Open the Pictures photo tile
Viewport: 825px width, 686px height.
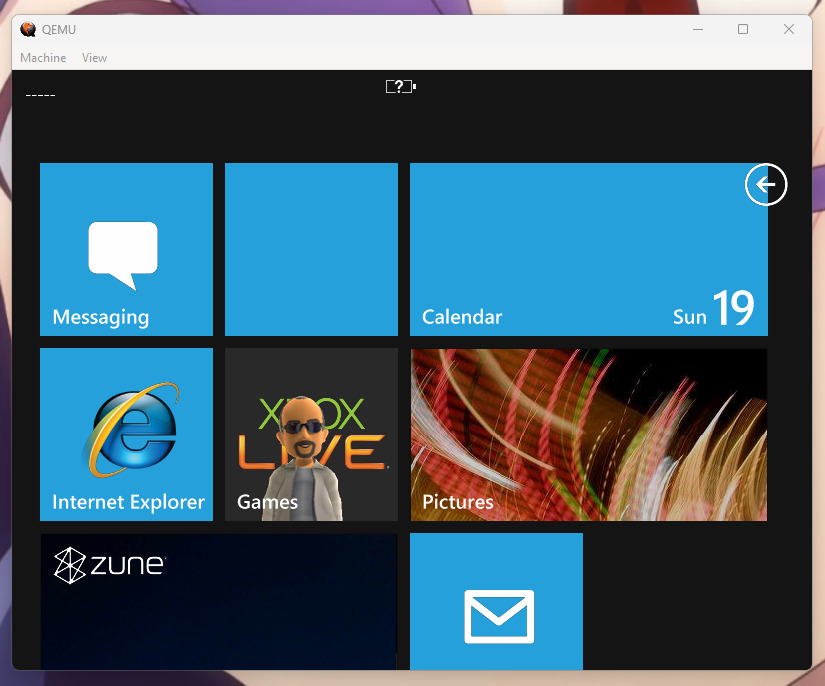(x=588, y=434)
